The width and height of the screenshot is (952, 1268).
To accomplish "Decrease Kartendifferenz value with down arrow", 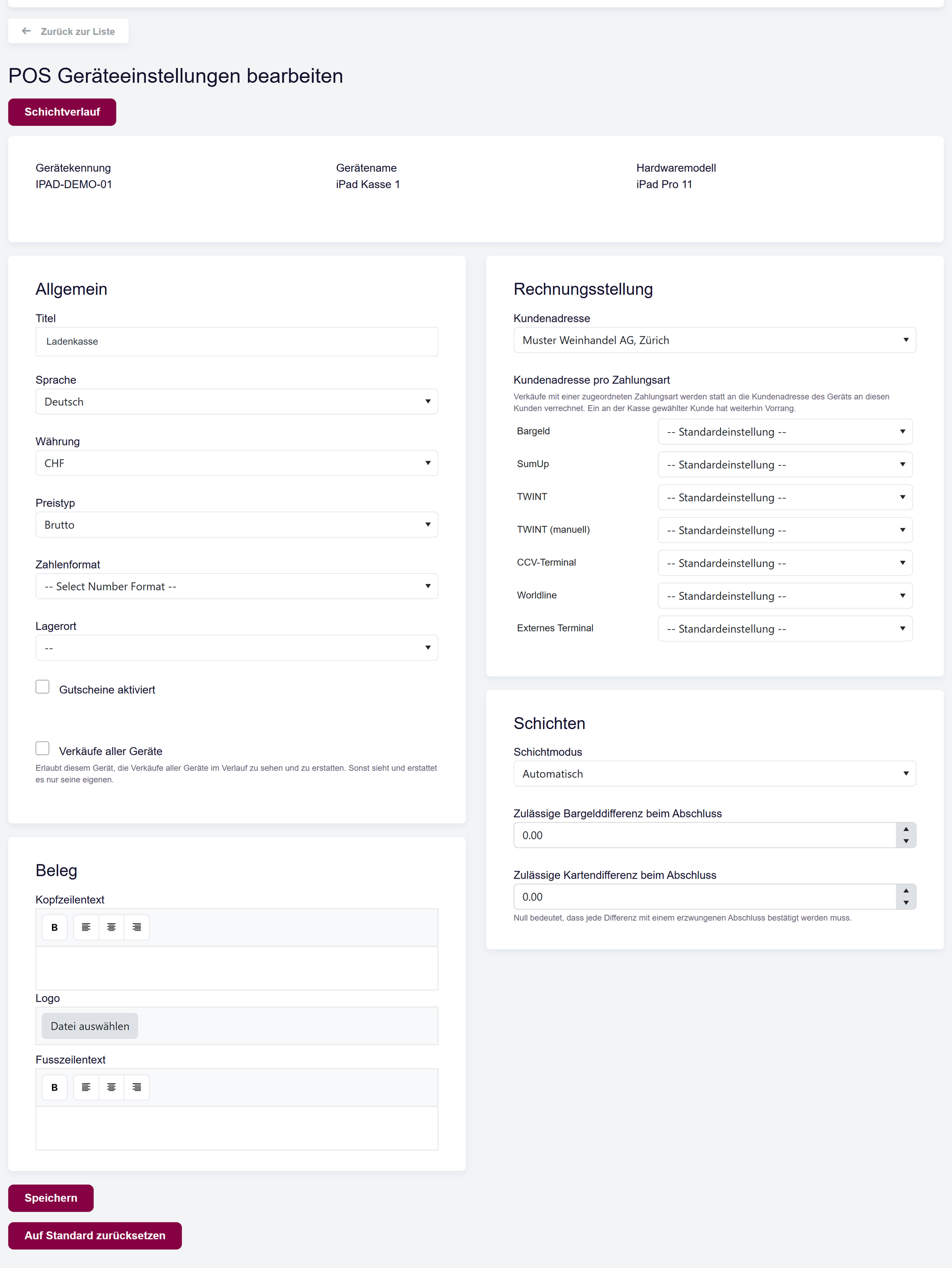I will 905,902.
